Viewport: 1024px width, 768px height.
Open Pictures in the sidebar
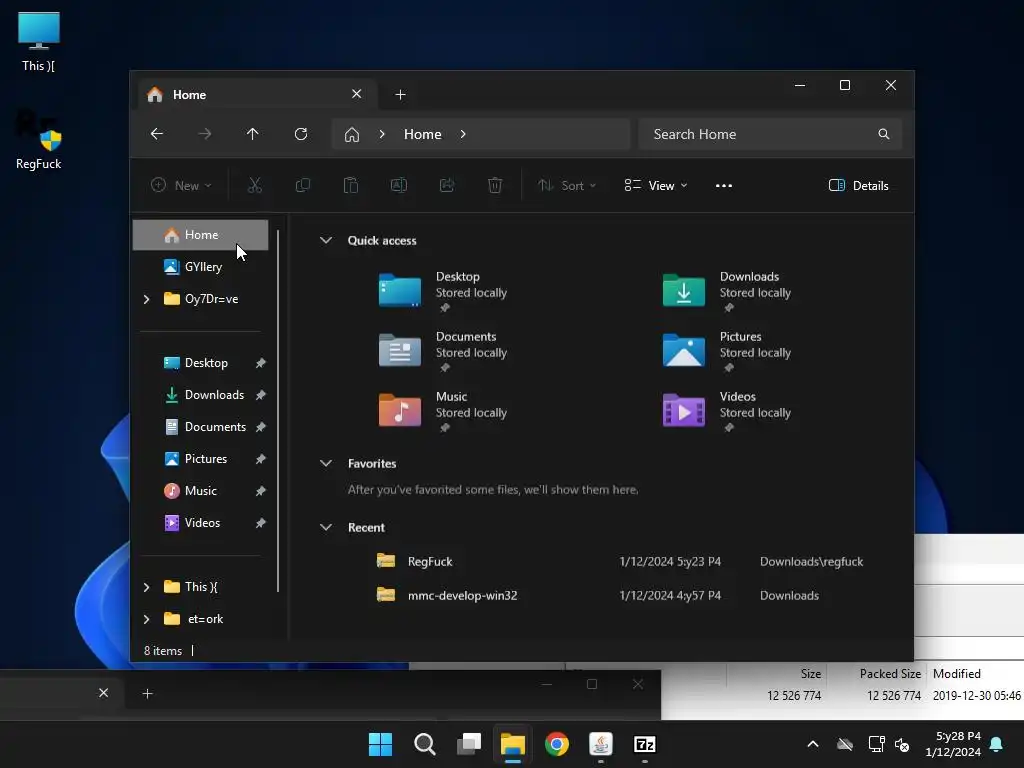pos(205,458)
